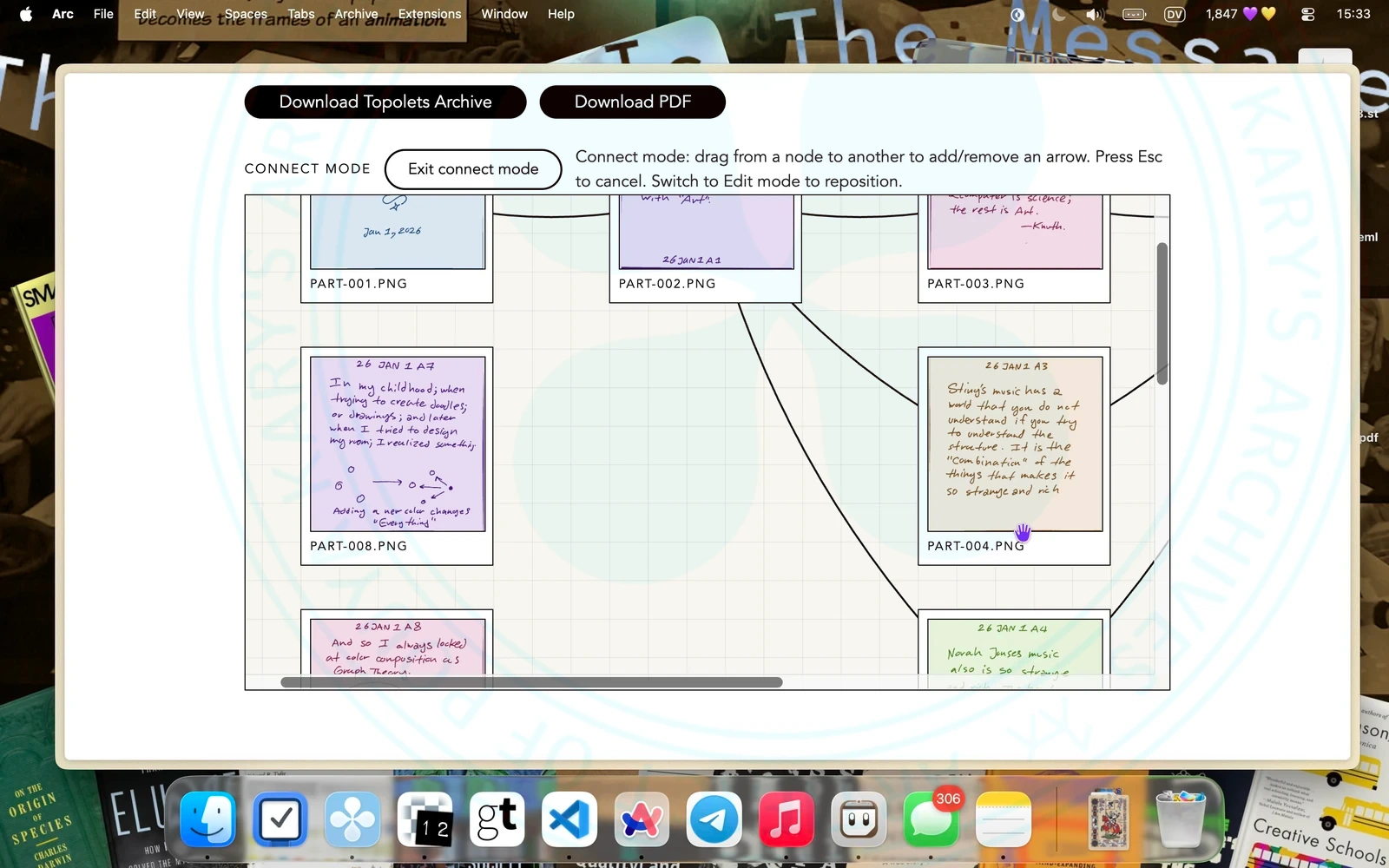Open the Focus moon icon in menu bar

(1059, 14)
